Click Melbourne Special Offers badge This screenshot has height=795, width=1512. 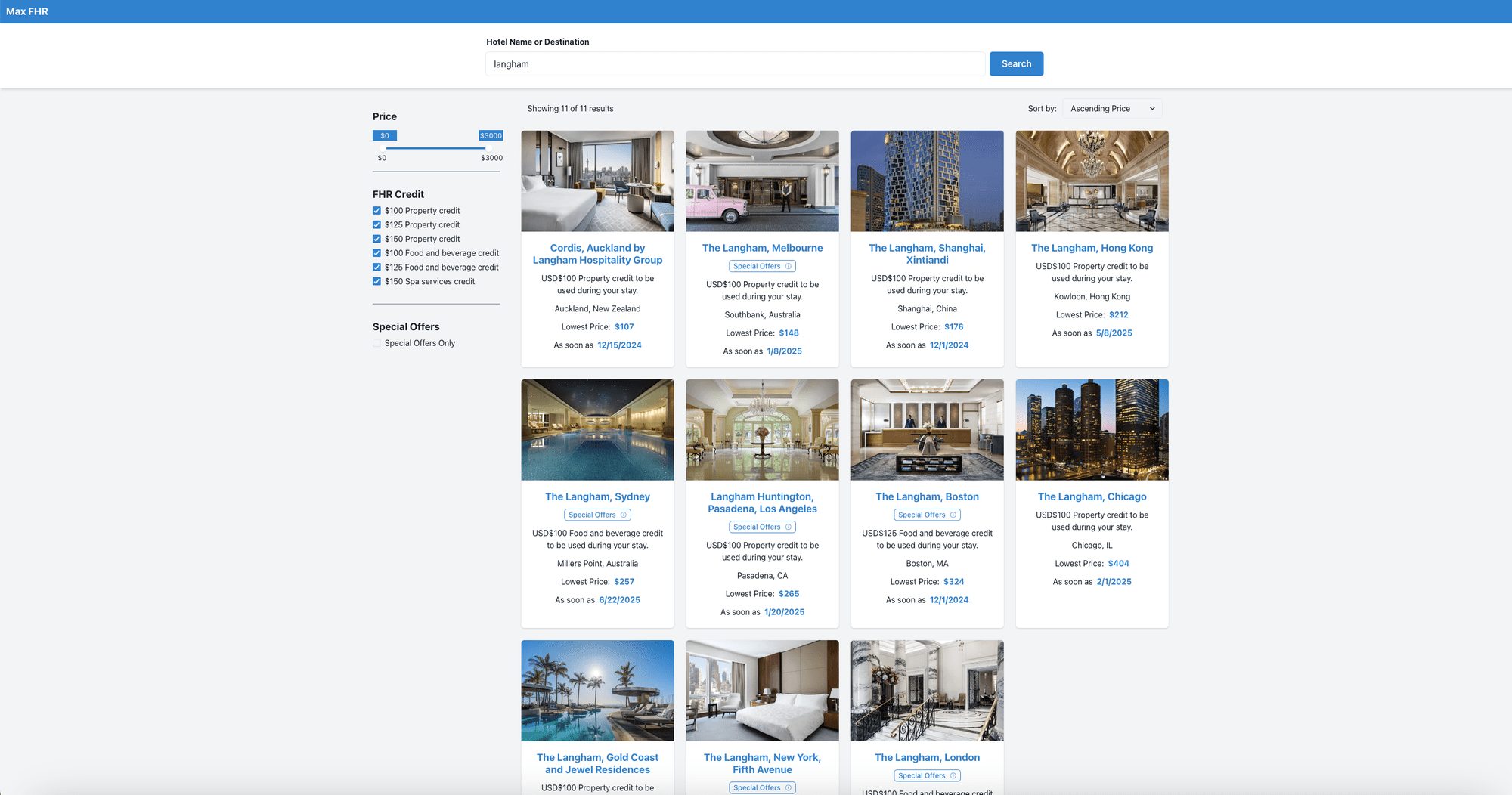click(x=762, y=266)
